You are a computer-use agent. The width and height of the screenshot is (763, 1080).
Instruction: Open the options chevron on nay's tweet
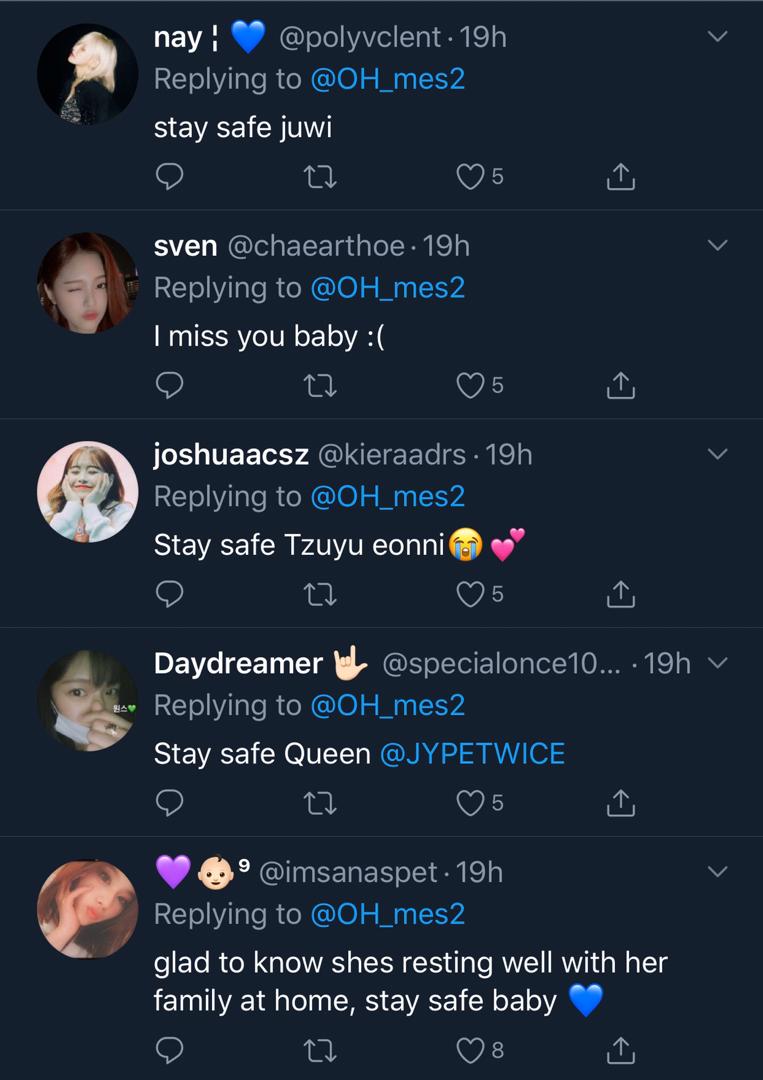[x=717, y=37]
